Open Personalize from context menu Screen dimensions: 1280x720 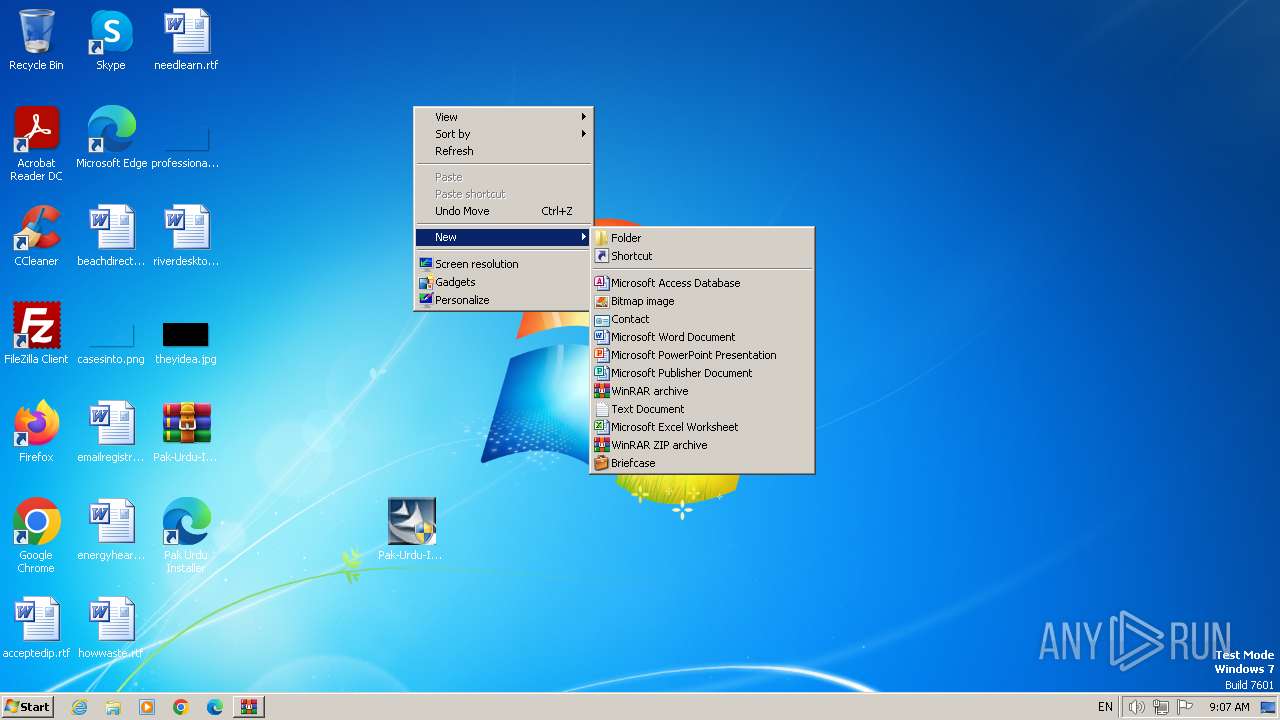point(504,300)
